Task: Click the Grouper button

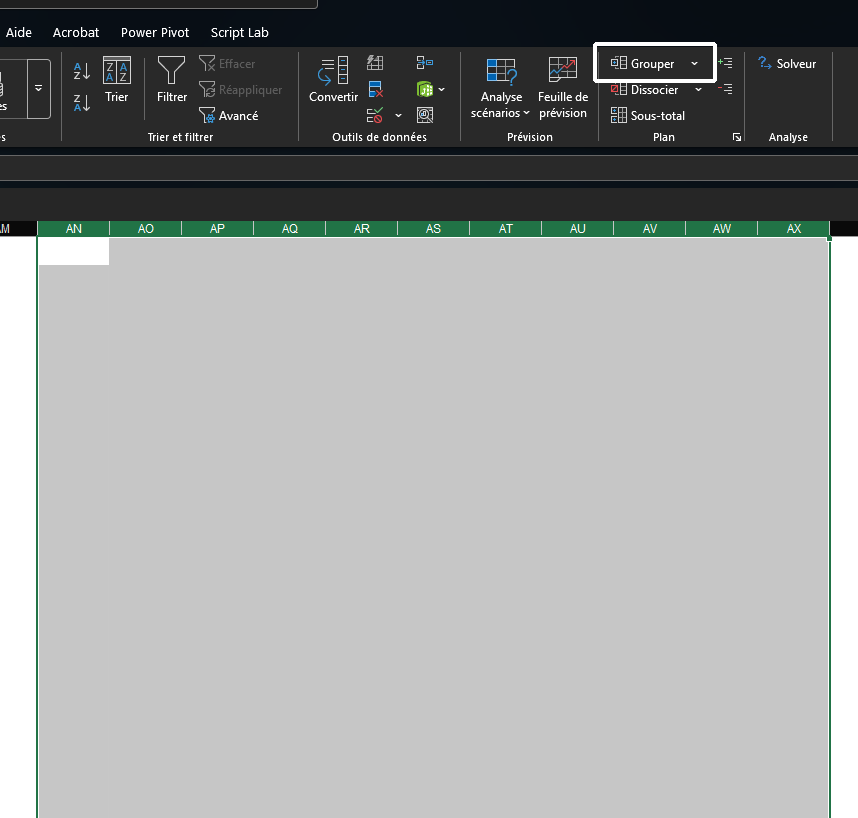Action: tap(643, 64)
